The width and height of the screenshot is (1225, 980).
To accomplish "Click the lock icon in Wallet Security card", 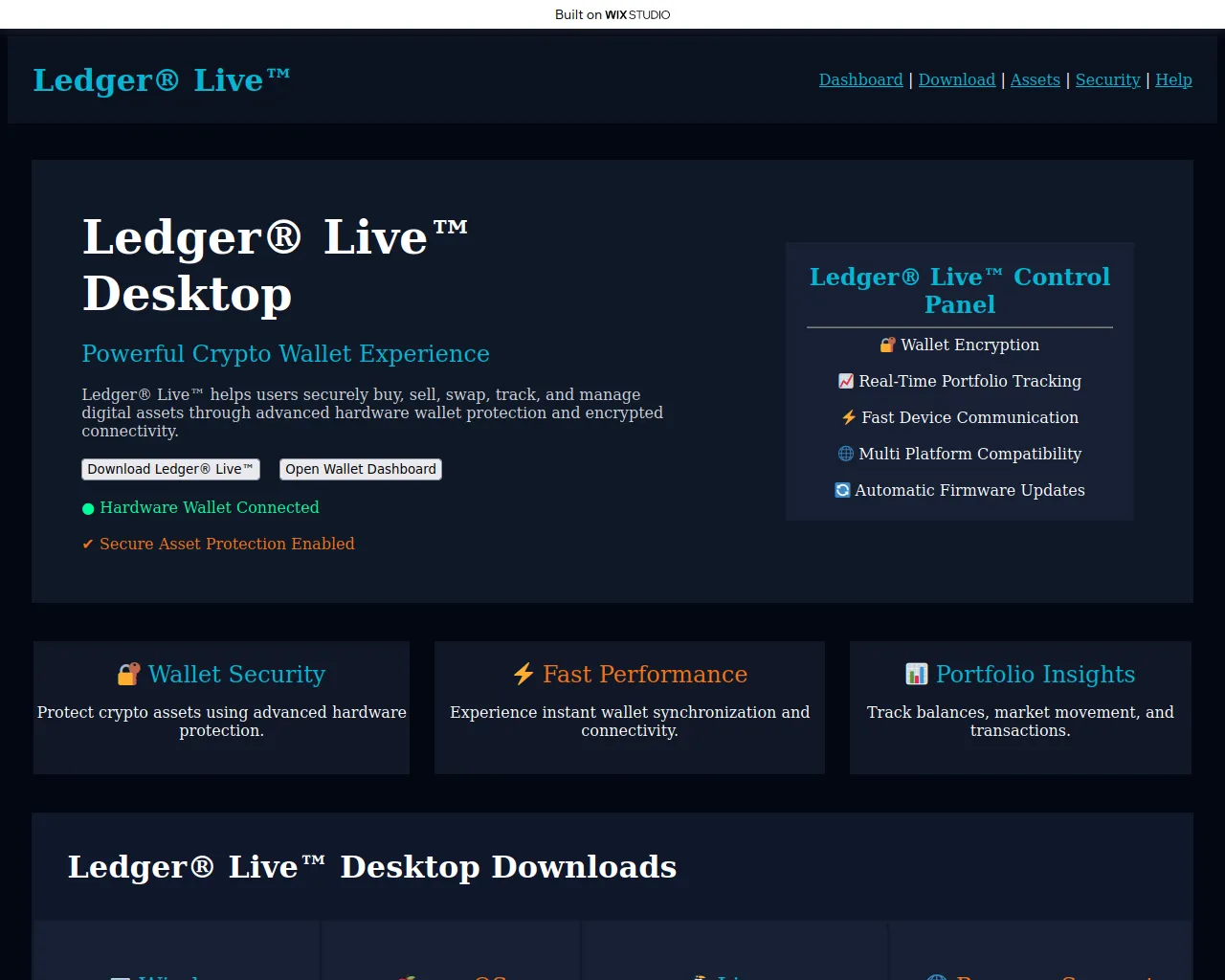I will (x=128, y=674).
